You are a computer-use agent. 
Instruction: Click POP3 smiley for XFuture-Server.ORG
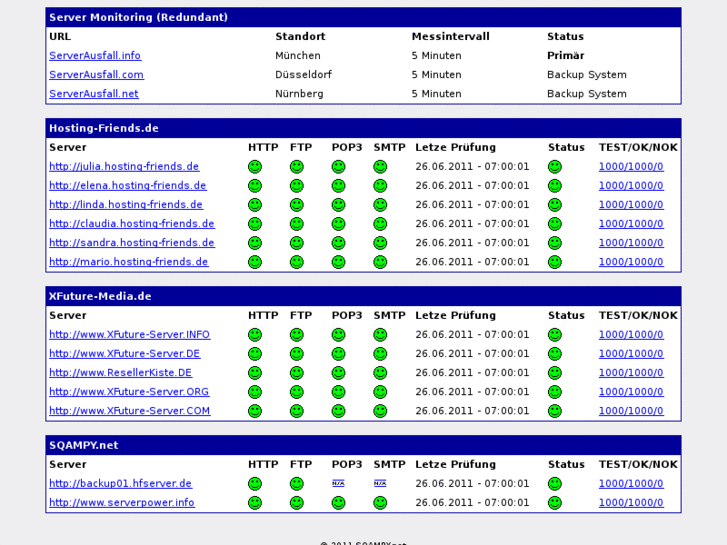pos(338,391)
